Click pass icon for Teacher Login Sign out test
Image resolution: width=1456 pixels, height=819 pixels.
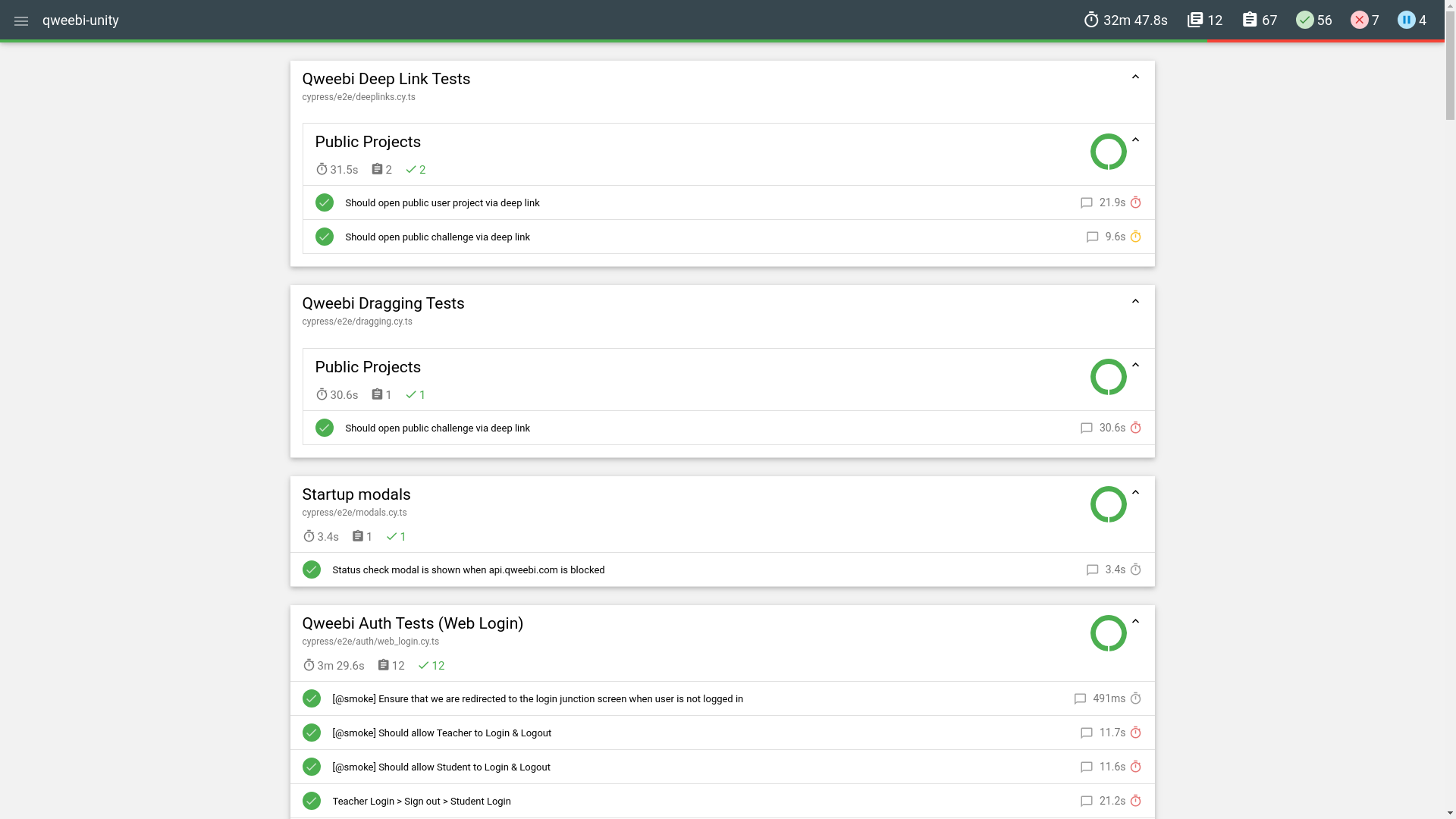coord(311,801)
